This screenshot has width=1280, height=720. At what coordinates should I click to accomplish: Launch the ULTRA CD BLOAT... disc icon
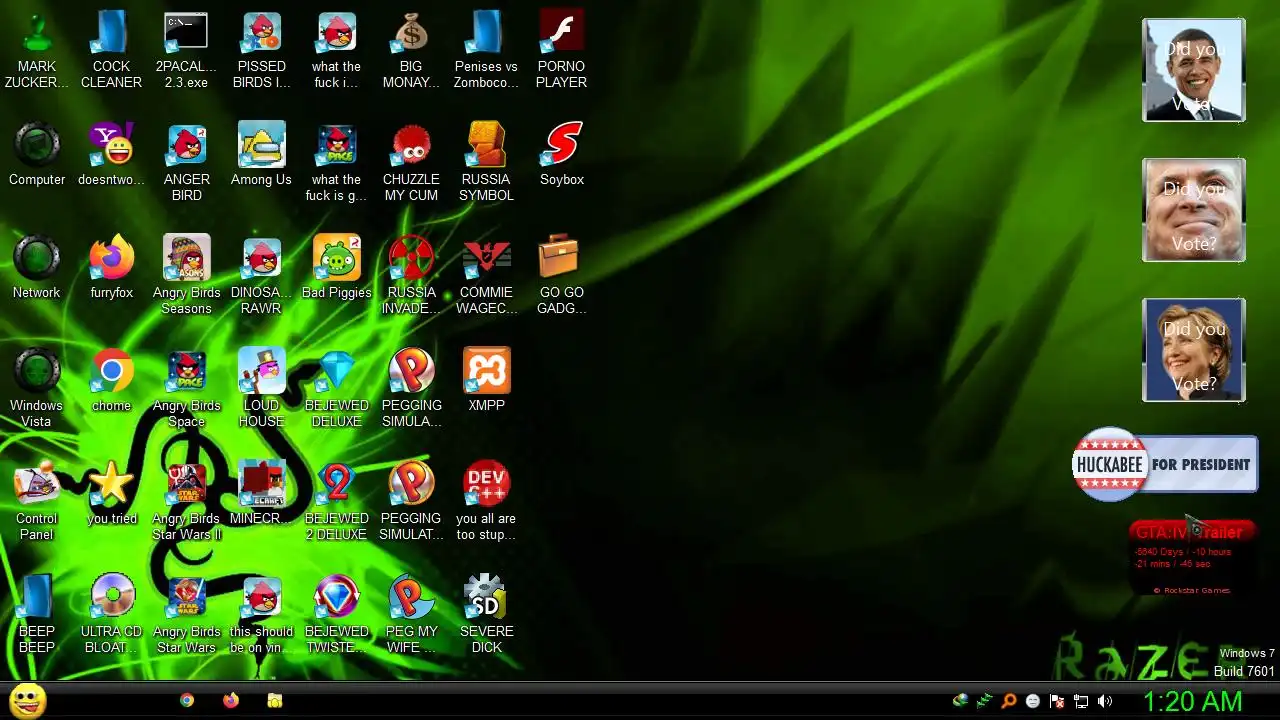pos(111,615)
